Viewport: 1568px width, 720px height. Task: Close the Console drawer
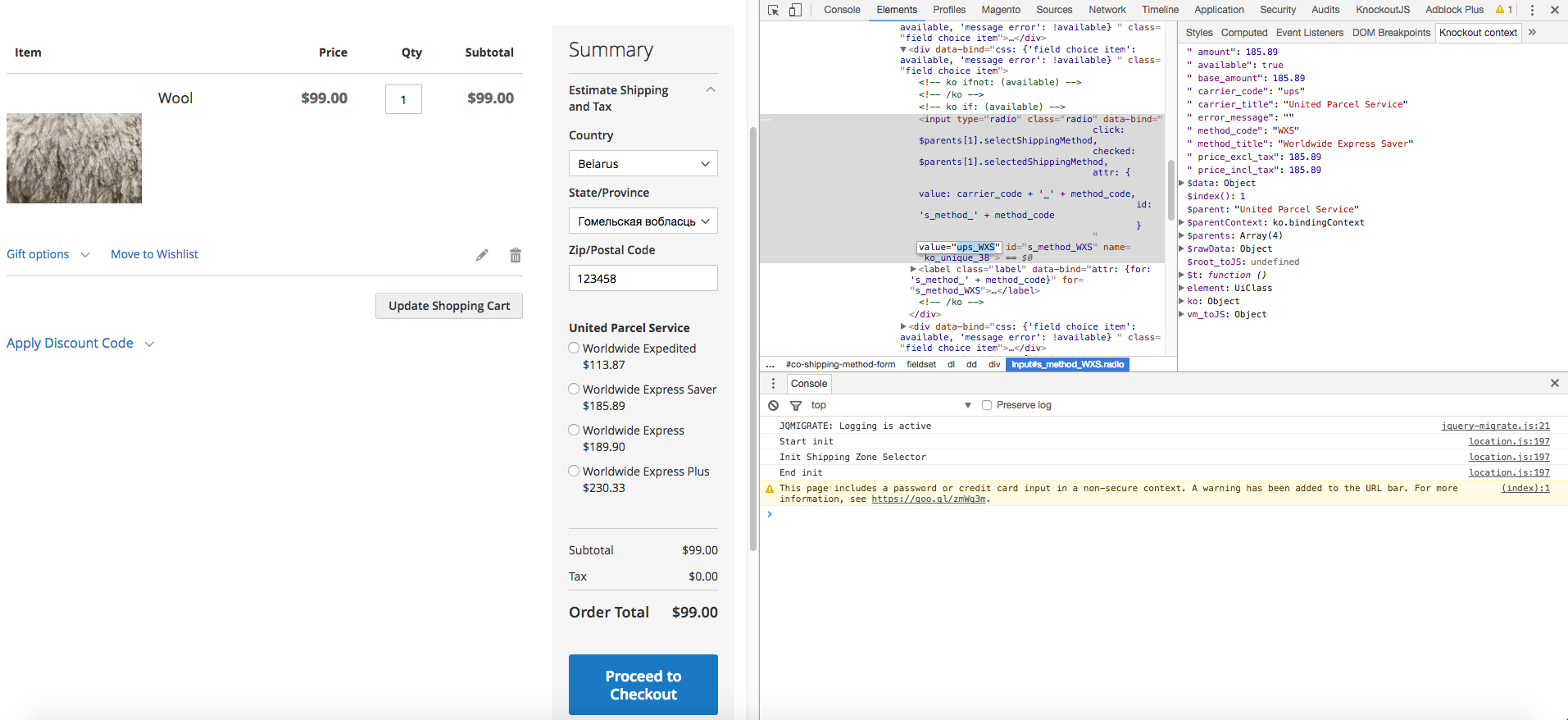coord(1555,383)
